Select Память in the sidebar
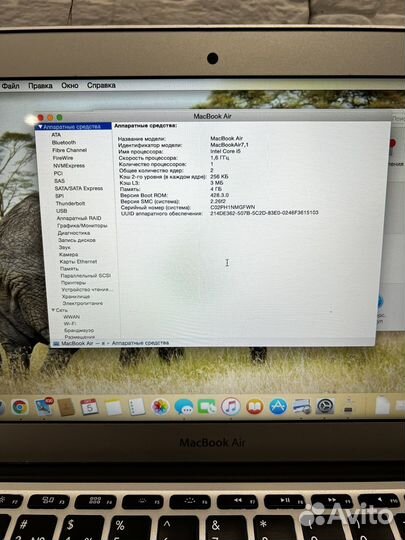 (69, 269)
